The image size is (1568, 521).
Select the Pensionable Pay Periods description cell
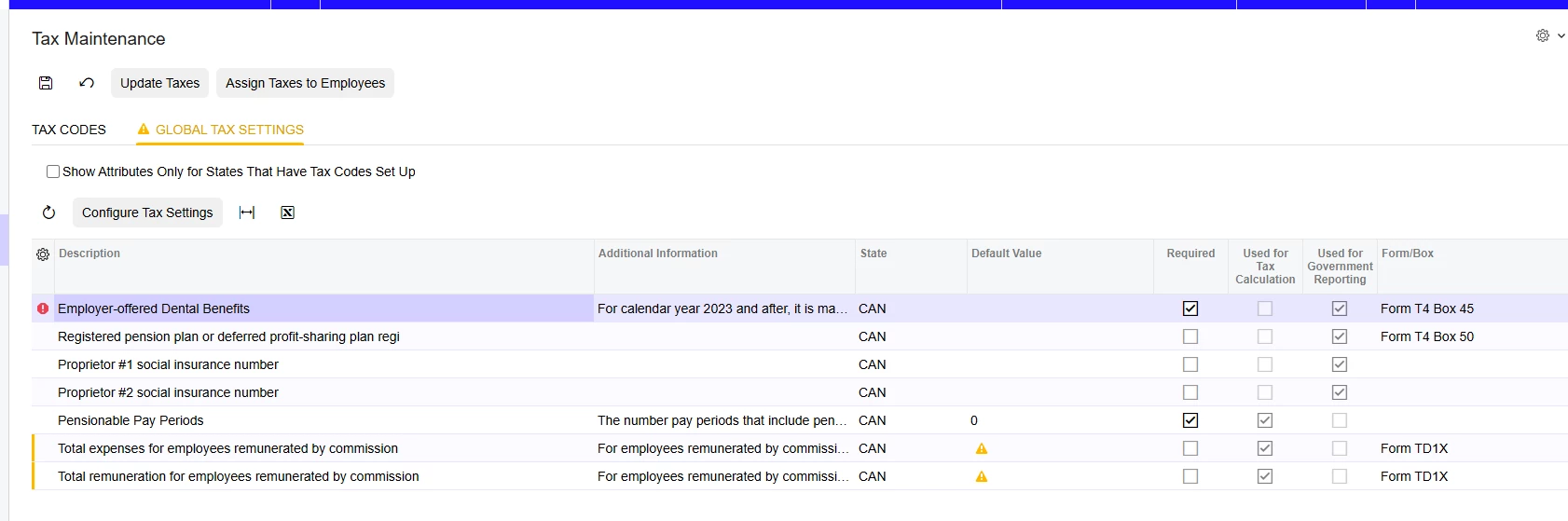tap(323, 420)
